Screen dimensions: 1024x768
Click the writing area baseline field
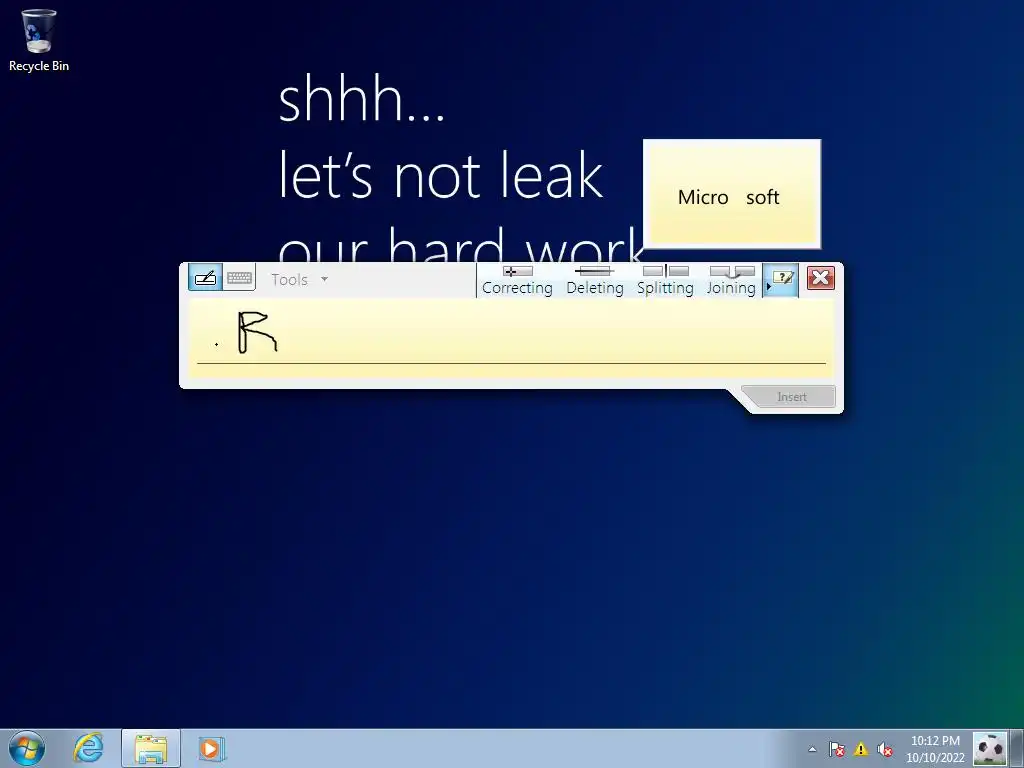click(x=511, y=338)
